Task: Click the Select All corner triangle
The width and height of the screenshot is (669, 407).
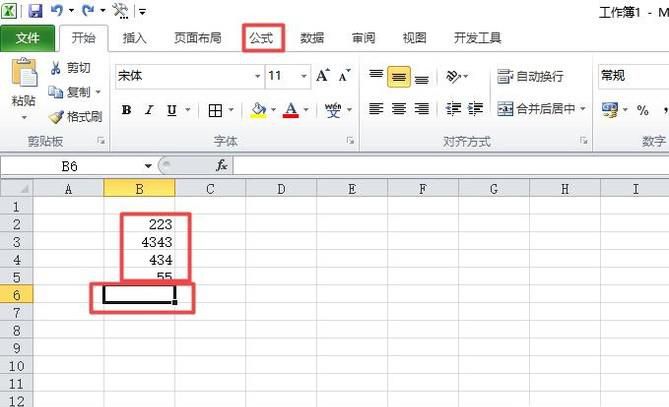Action: [17, 188]
